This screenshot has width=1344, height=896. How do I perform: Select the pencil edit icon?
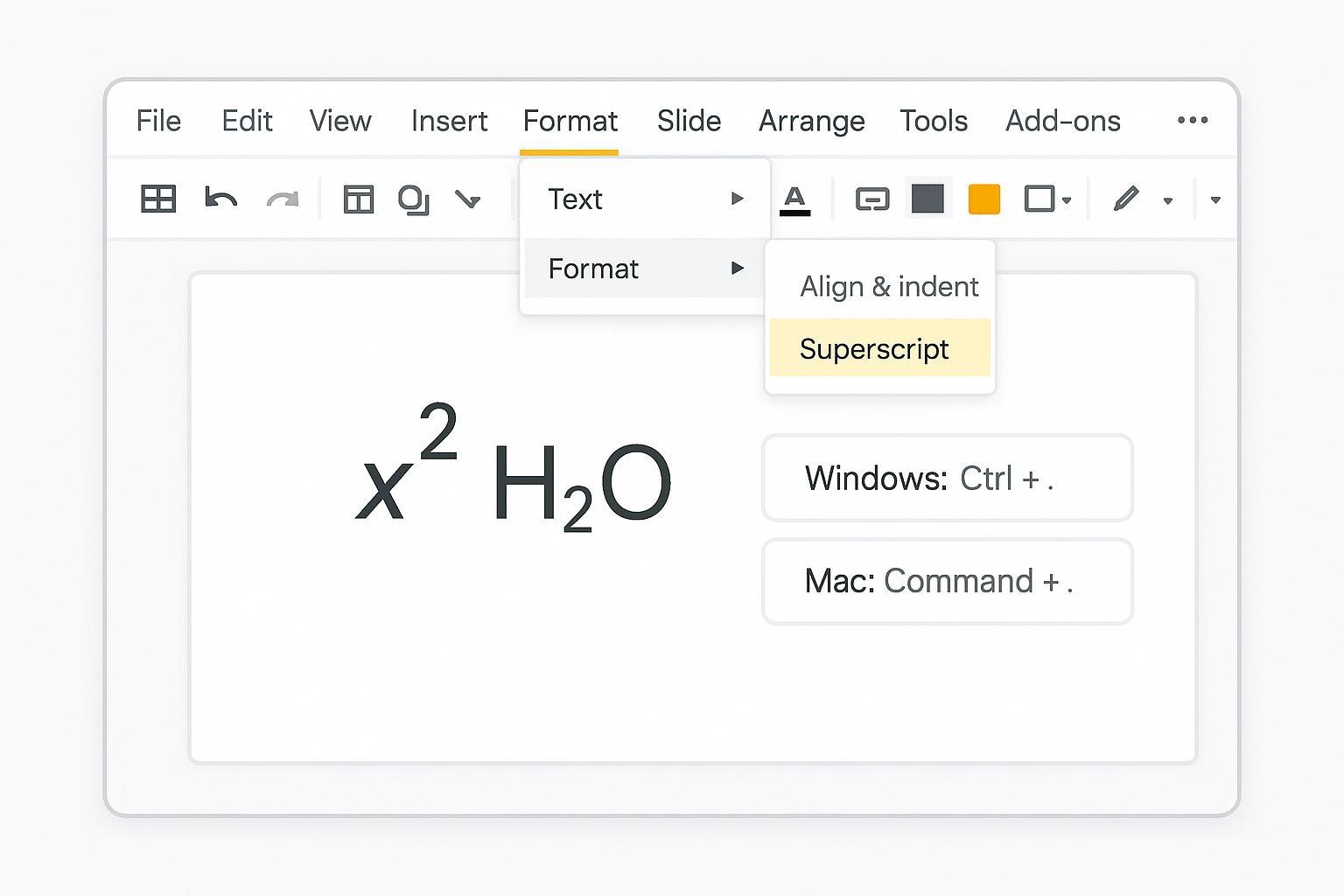(x=1126, y=199)
